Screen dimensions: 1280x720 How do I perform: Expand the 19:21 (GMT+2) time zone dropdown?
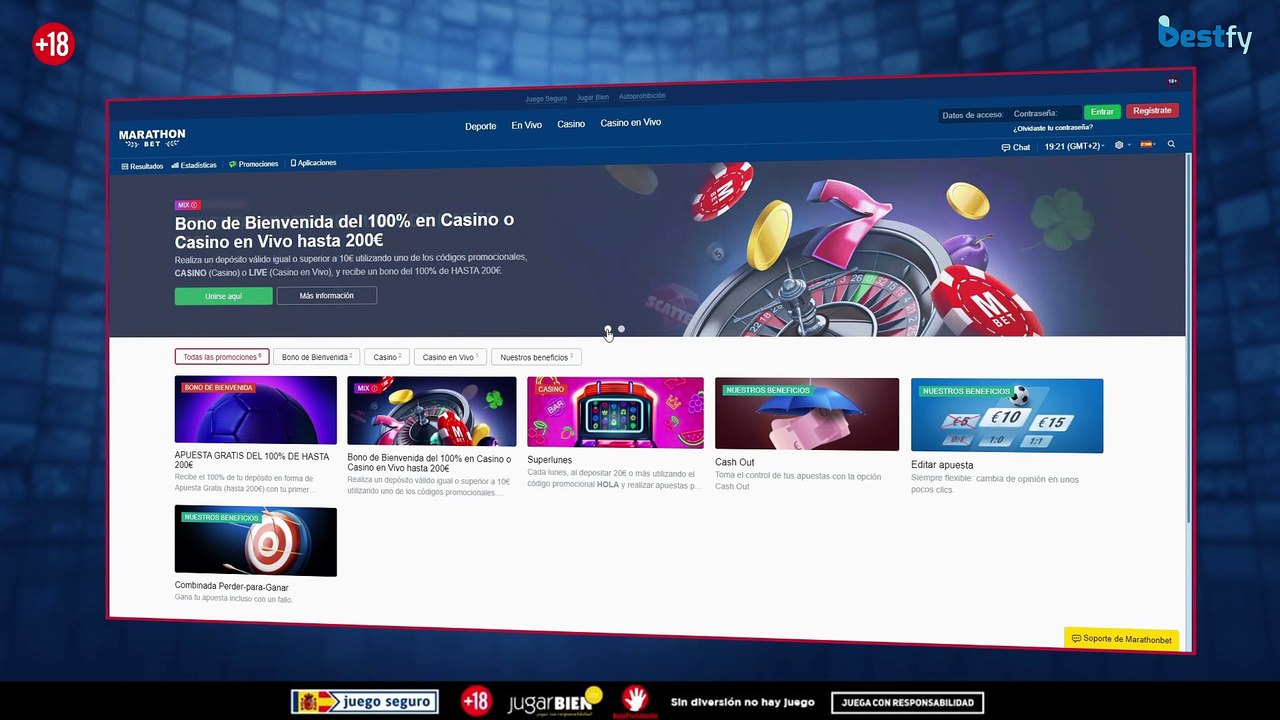(1074, 146)
